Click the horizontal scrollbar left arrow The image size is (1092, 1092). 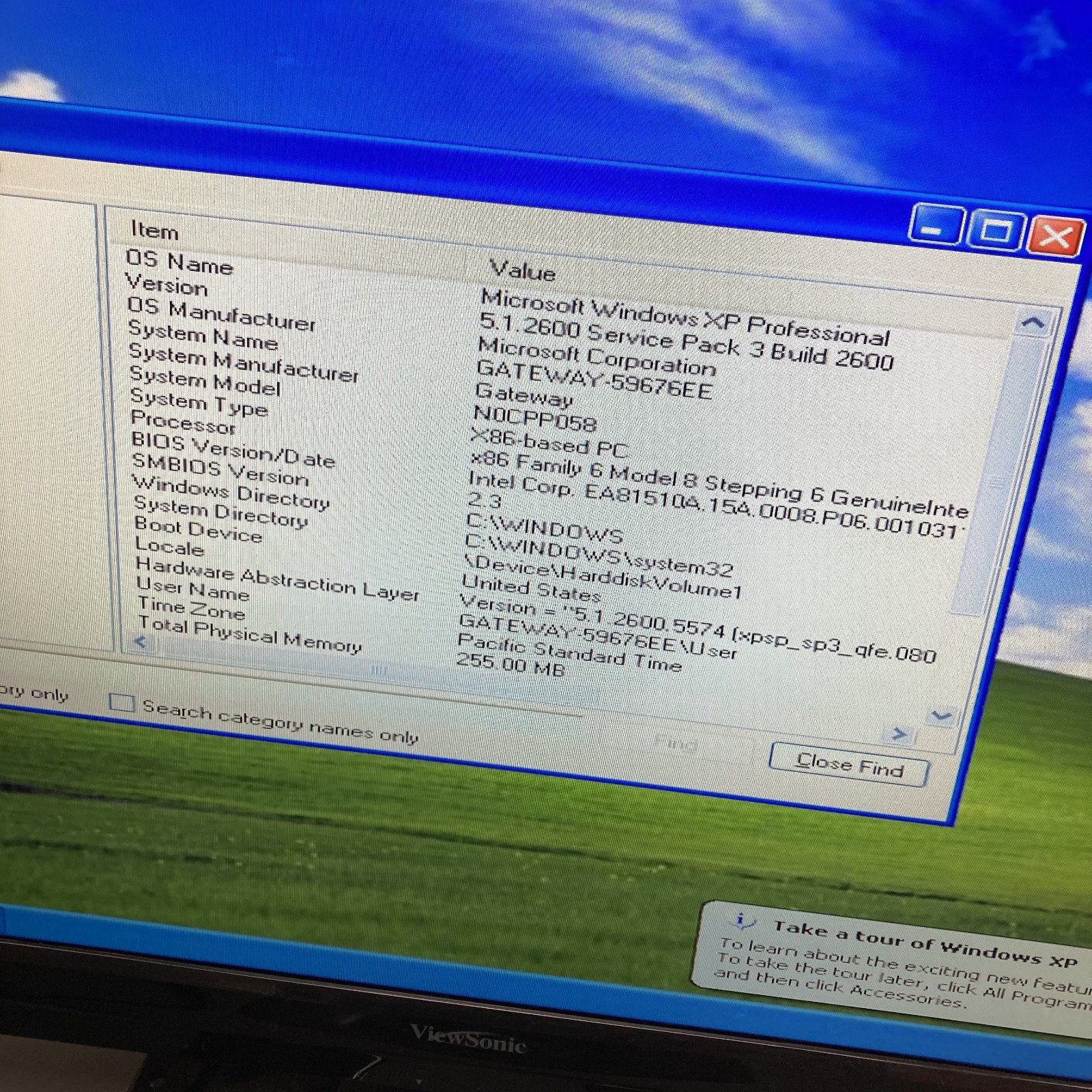[141, 642]
